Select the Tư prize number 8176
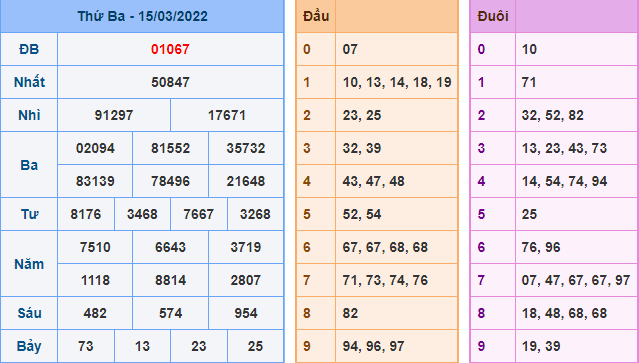The width and height of the screenshot is (639, 363). (86, 214)
